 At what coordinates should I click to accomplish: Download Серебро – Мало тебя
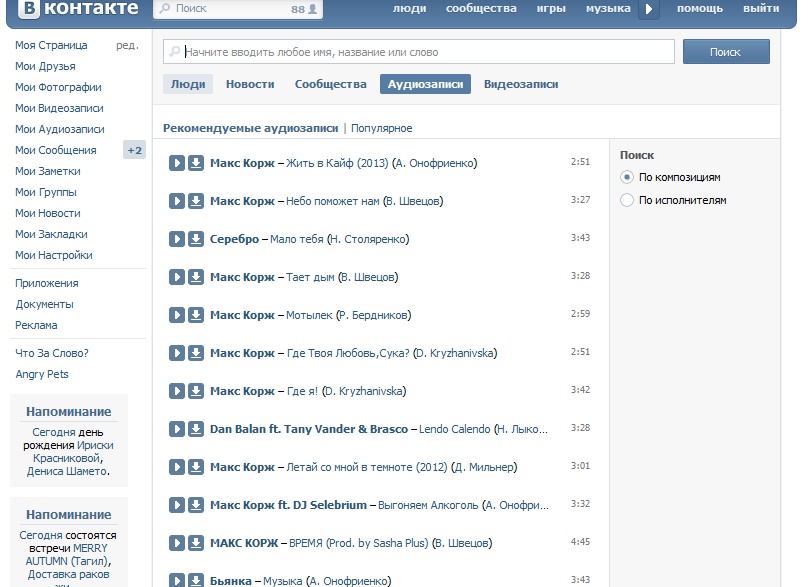(x=196, y=239)
